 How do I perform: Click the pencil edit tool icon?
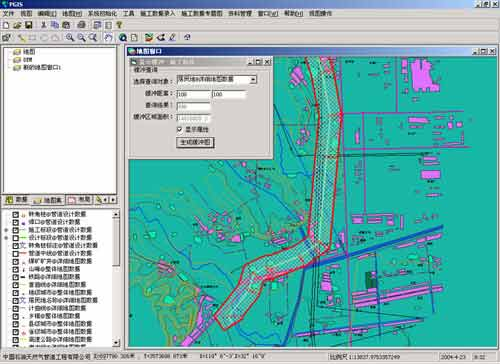(172, 37)
